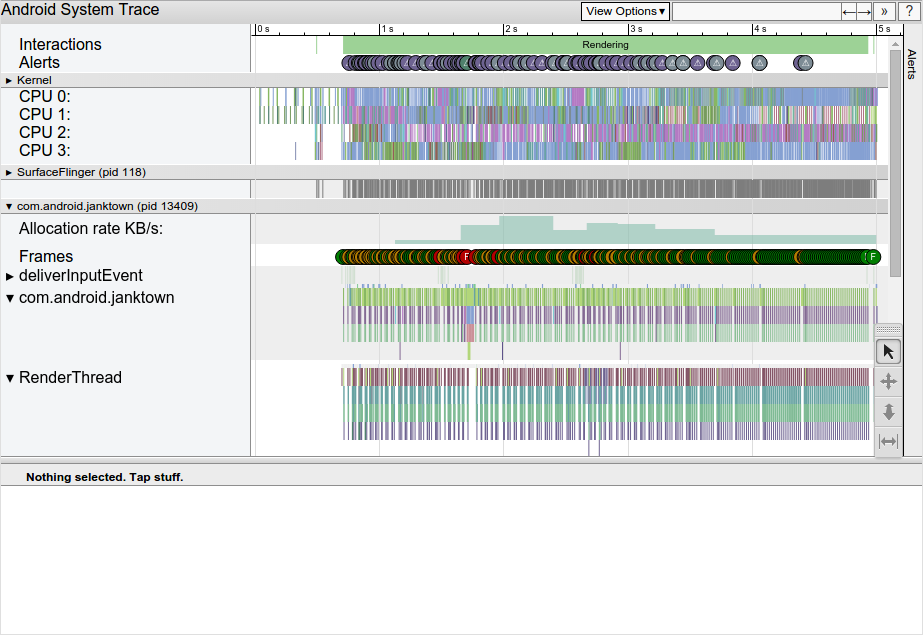The height and width of the screenshot is (635, 923).
Task: Click the 4 s ruler mark
Action: pos(760,29)
